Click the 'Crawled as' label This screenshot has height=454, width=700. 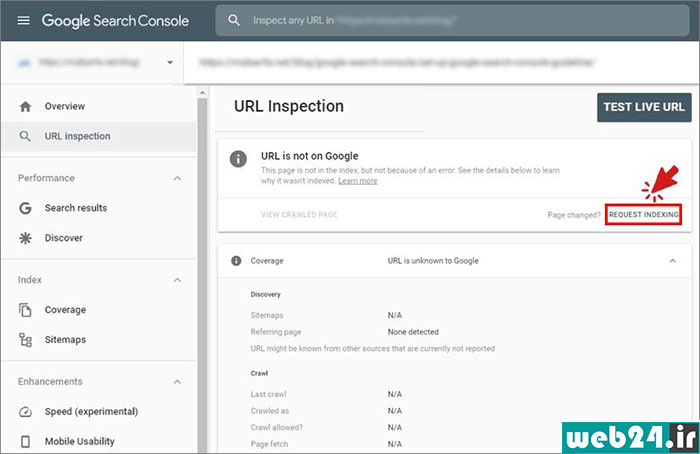[270, 411]
